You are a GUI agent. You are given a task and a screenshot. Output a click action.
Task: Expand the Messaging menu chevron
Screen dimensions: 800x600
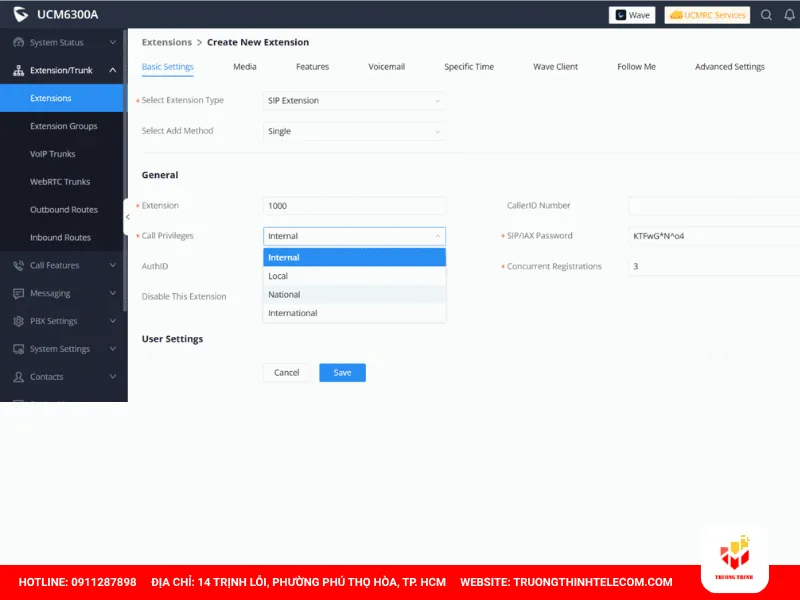[113, 293]
